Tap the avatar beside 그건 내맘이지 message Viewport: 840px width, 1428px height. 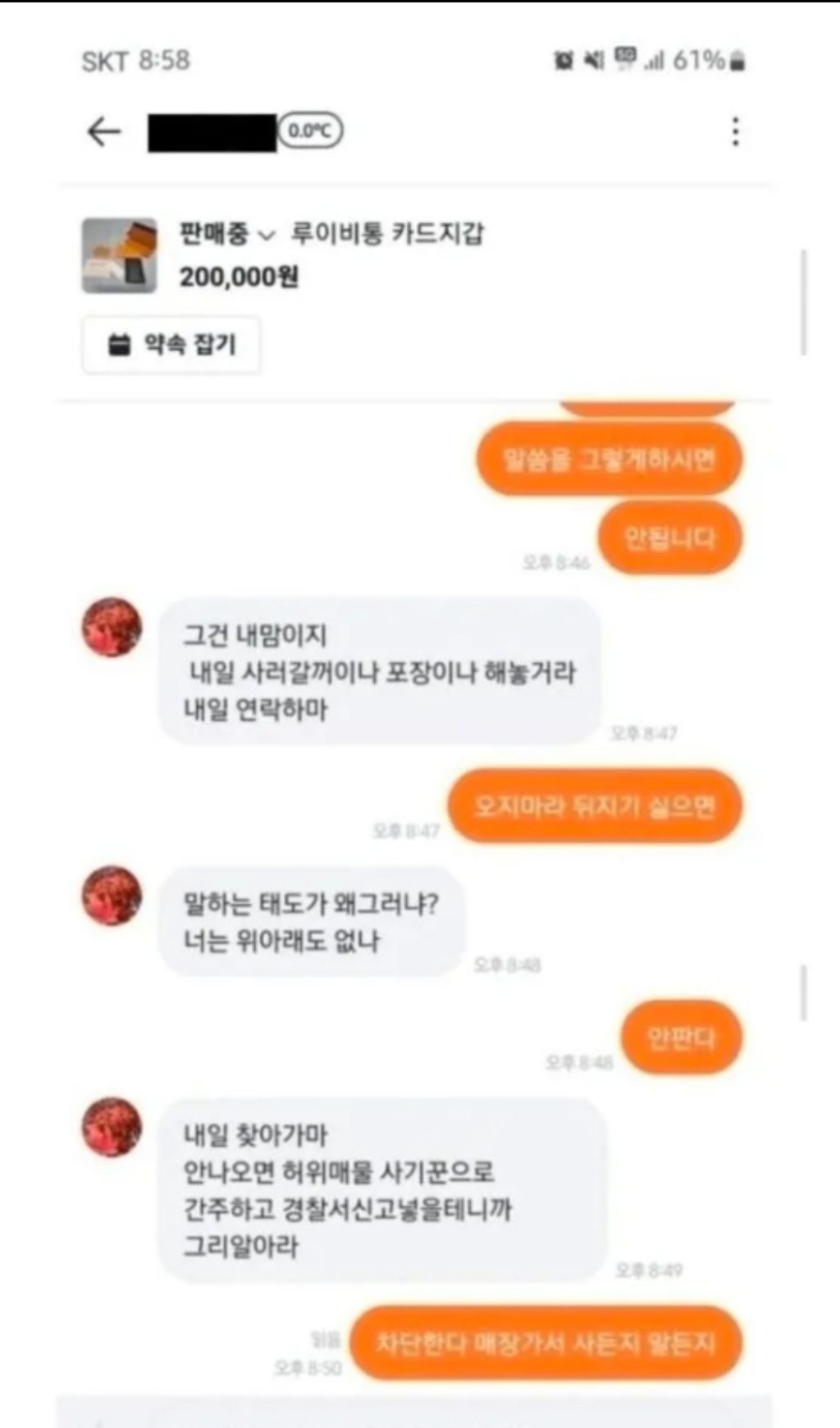tap(112, 627)
